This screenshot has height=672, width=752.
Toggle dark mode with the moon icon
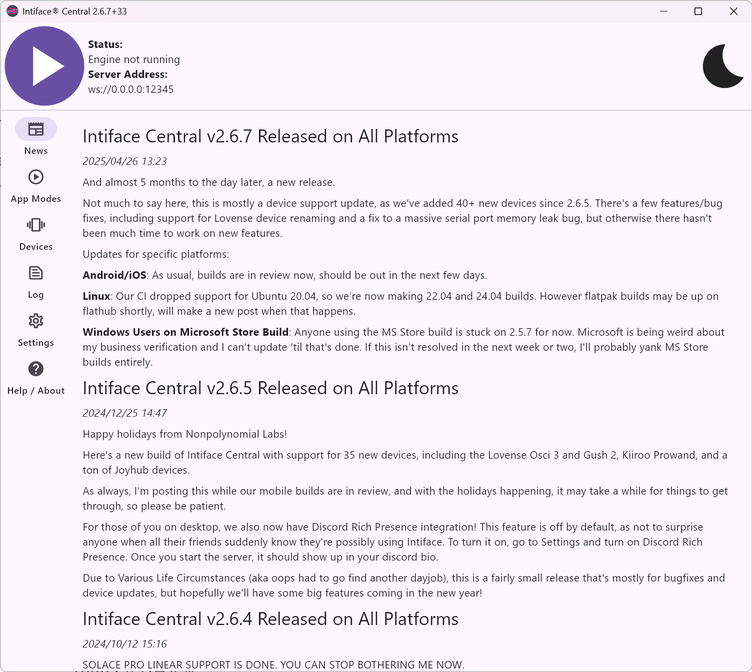(x=723, y=66)
